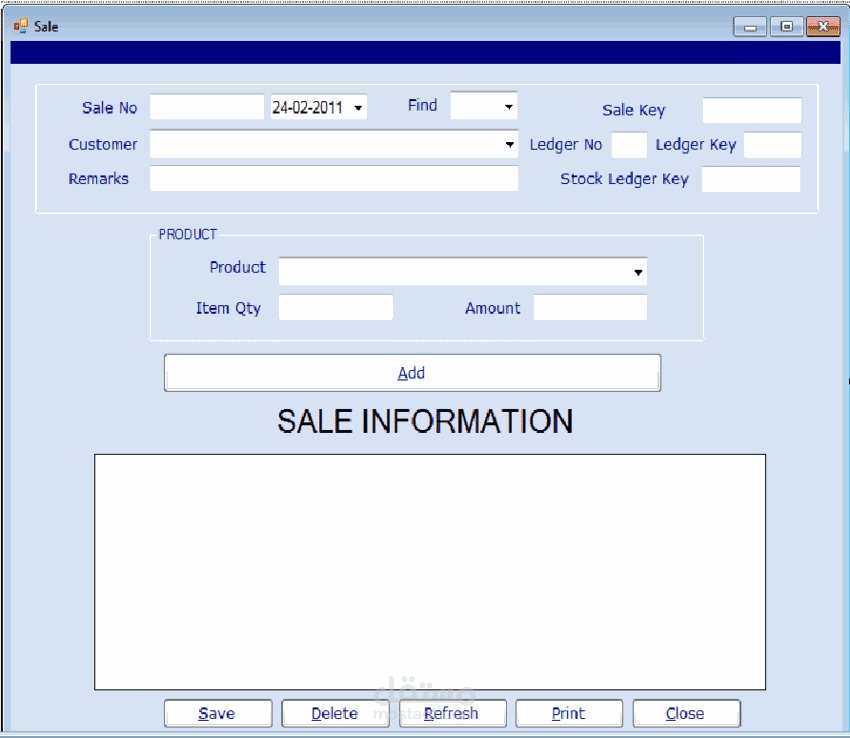The width and height of the screenshot is (850, 738).
Task: Click the Item Qty input box
Action: 335,307
